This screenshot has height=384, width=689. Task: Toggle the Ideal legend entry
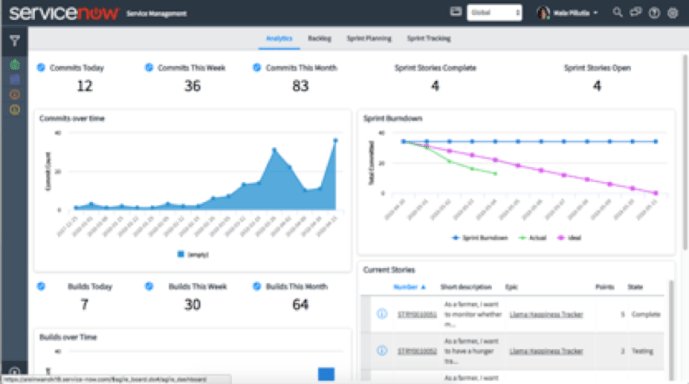click(x=569, y=238)
